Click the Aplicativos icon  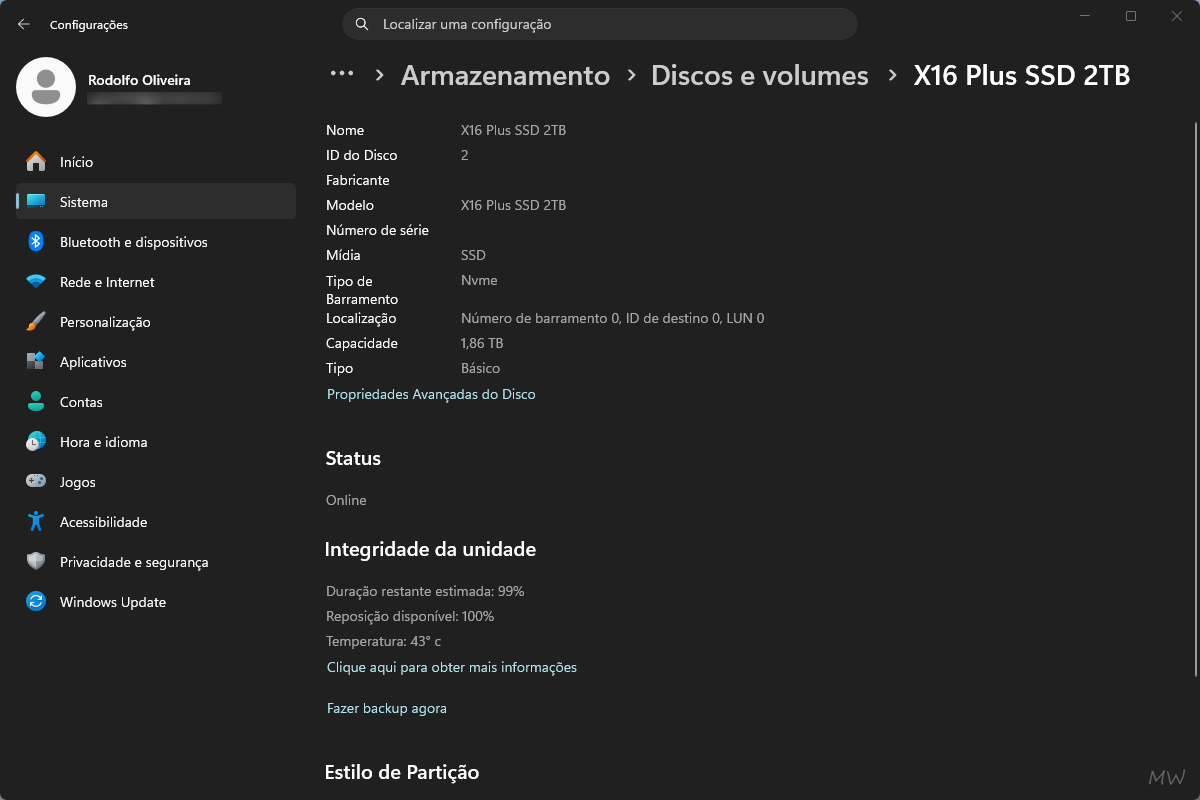click(36, 361)
